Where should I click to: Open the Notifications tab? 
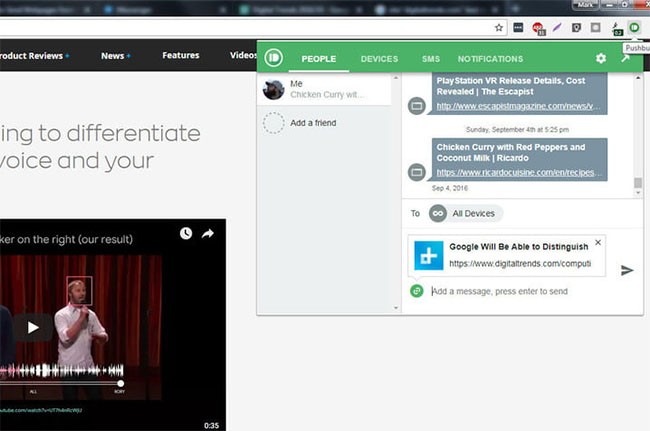click(x=490, y=59)
